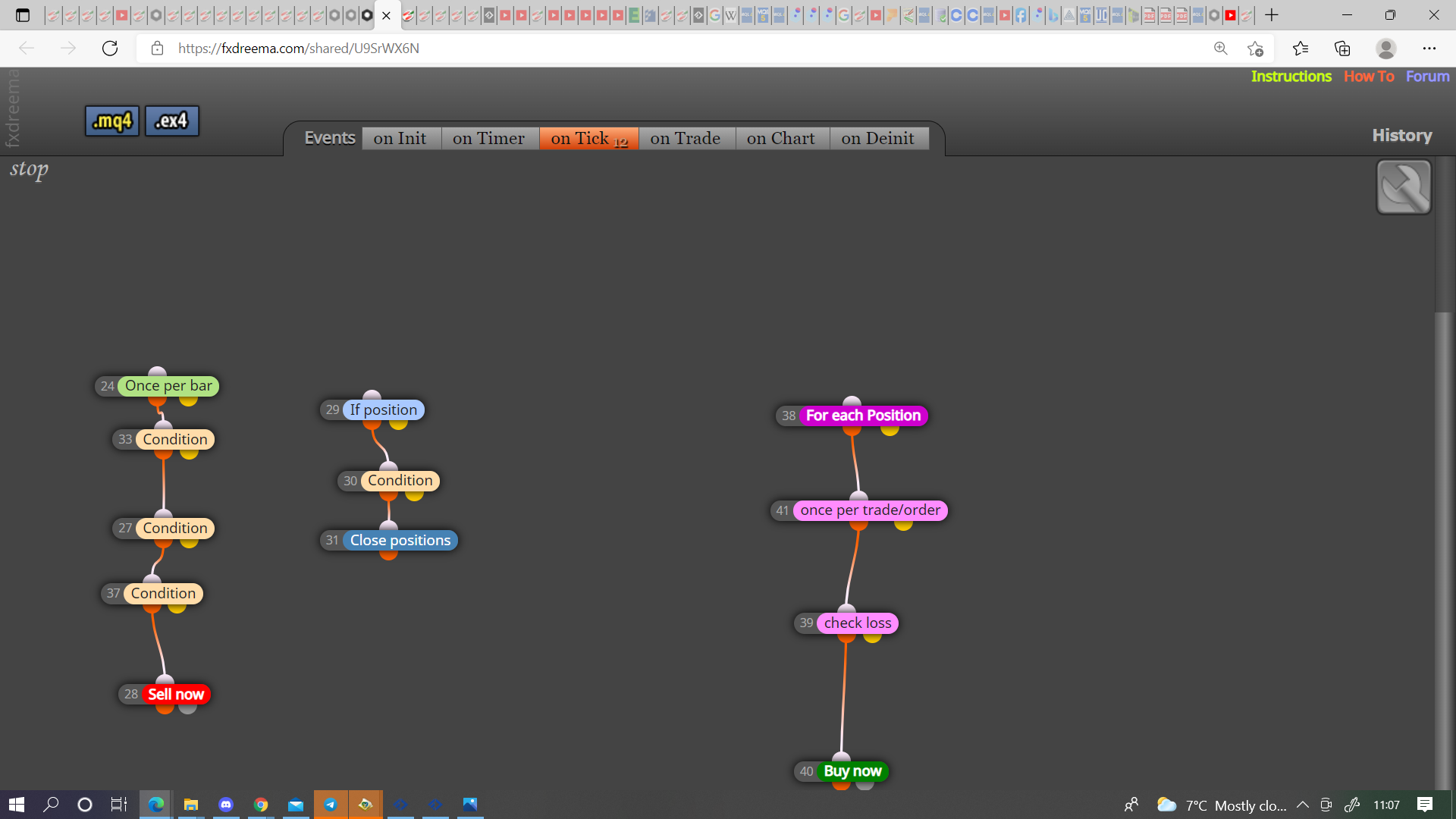The width and height of the screenshot is (1456, 819).
Task: Open the browser settings and more menu
Action: 1429,49
